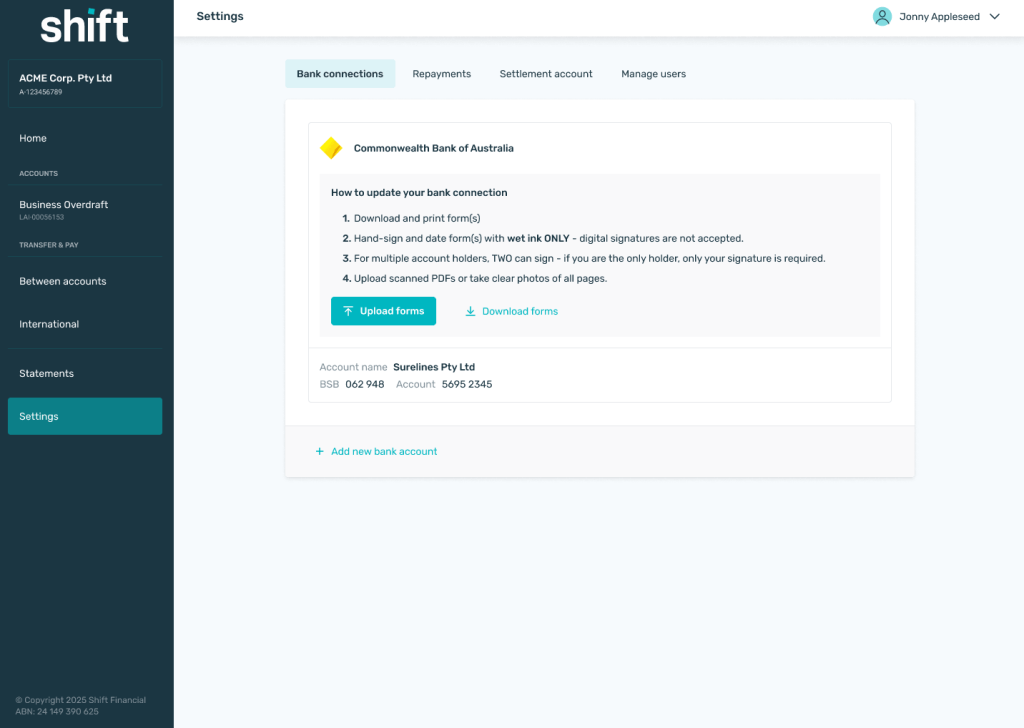The image size is (1024, 728).
Task: Click loan ID LAI-00056153
Action: point(41,217)
